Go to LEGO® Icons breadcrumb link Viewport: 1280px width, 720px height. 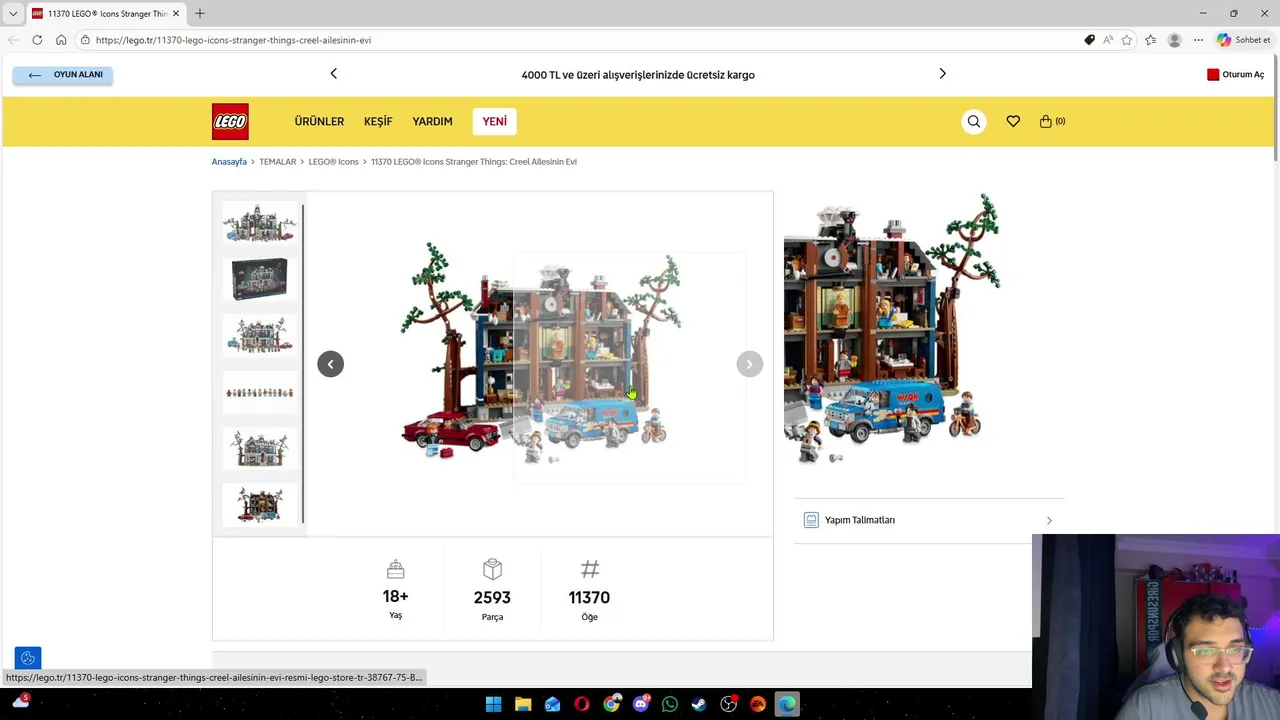[333, 161]
